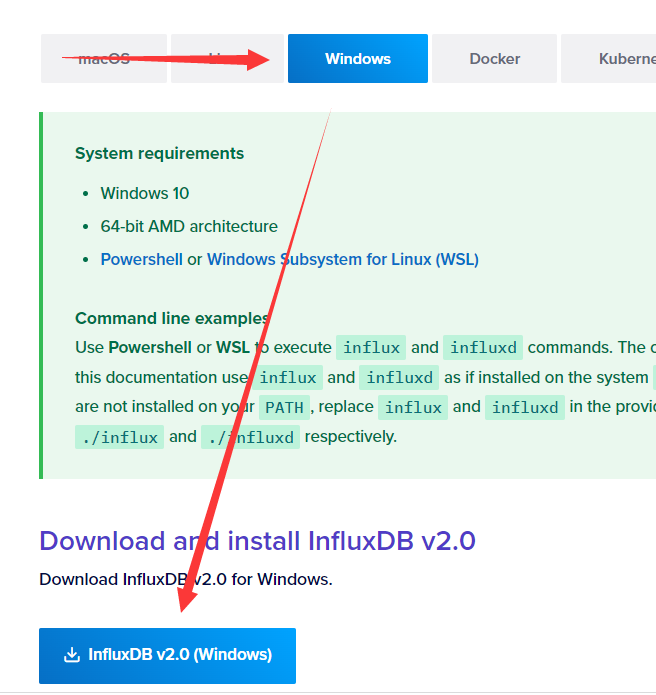This screenshot has height=695, width=656.
Task: Download InfluxDB v2.0 (Windows)
Action: 167,656
